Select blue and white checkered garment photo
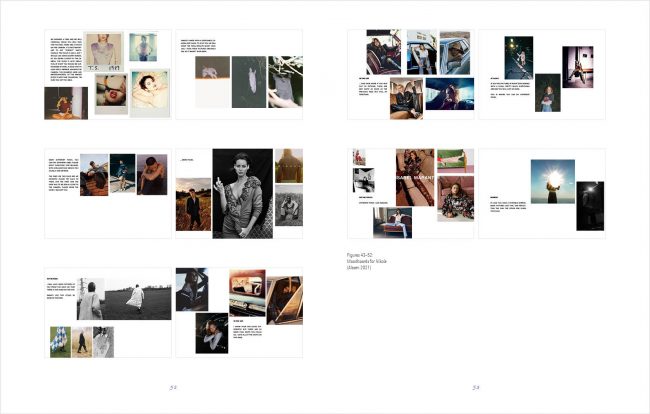The height and width of the screenshot is (414, 650). (x=61, y=342)
